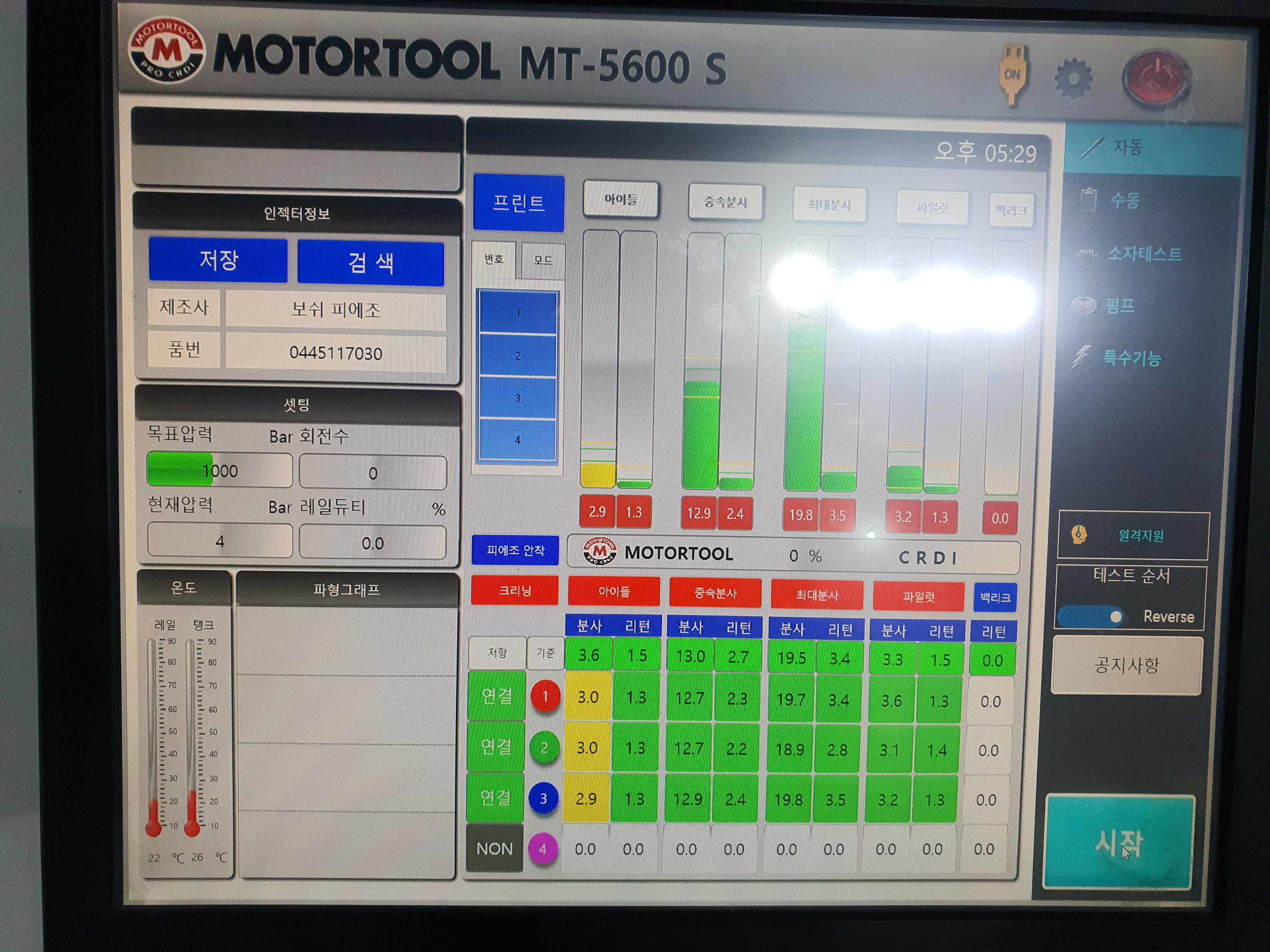Toggle 연결 connection for injector 3
Viewport: 1270px width, 952px height.
(495, 797)
